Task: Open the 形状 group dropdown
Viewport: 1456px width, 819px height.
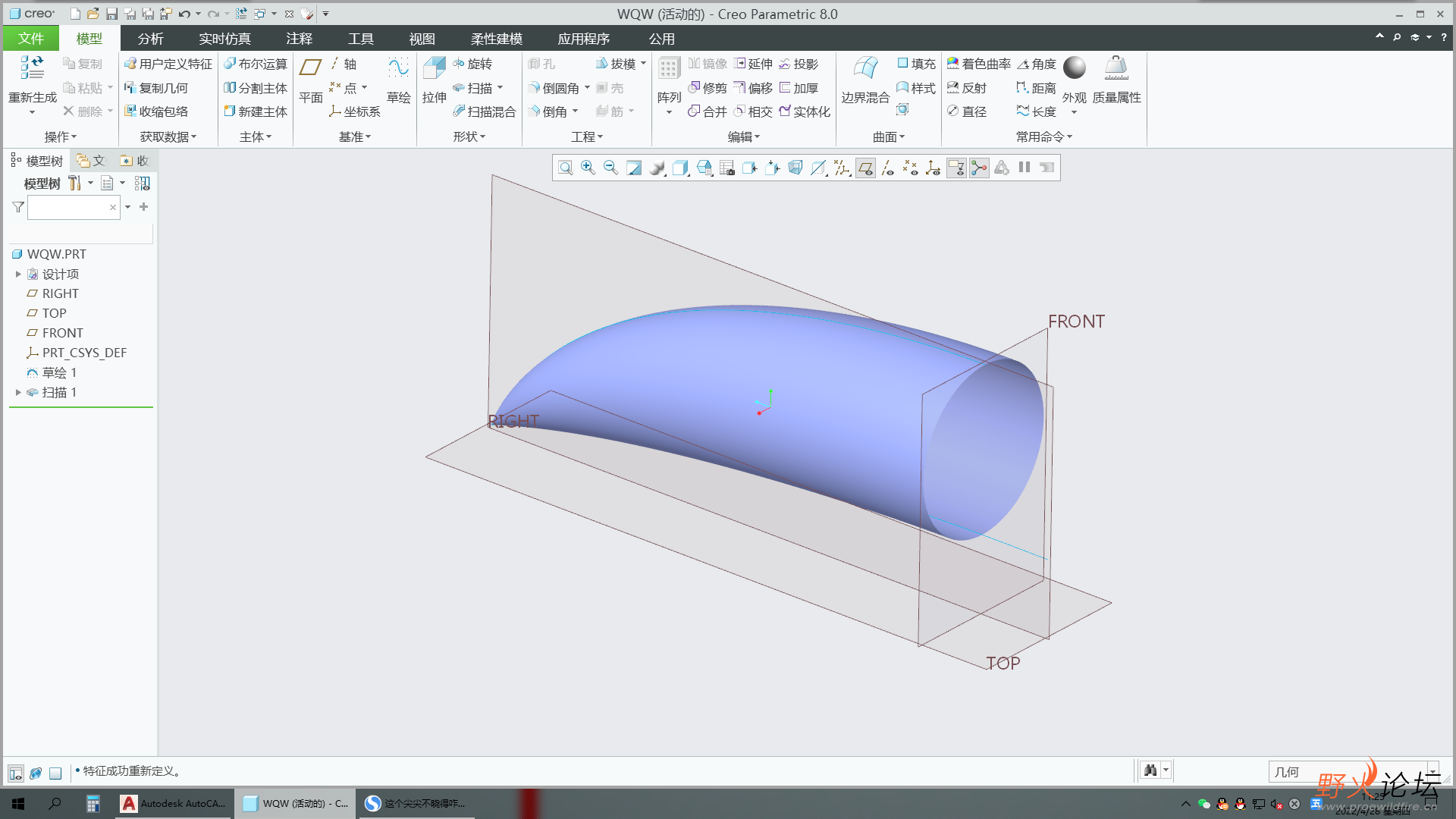Action: tap(469, 136)
